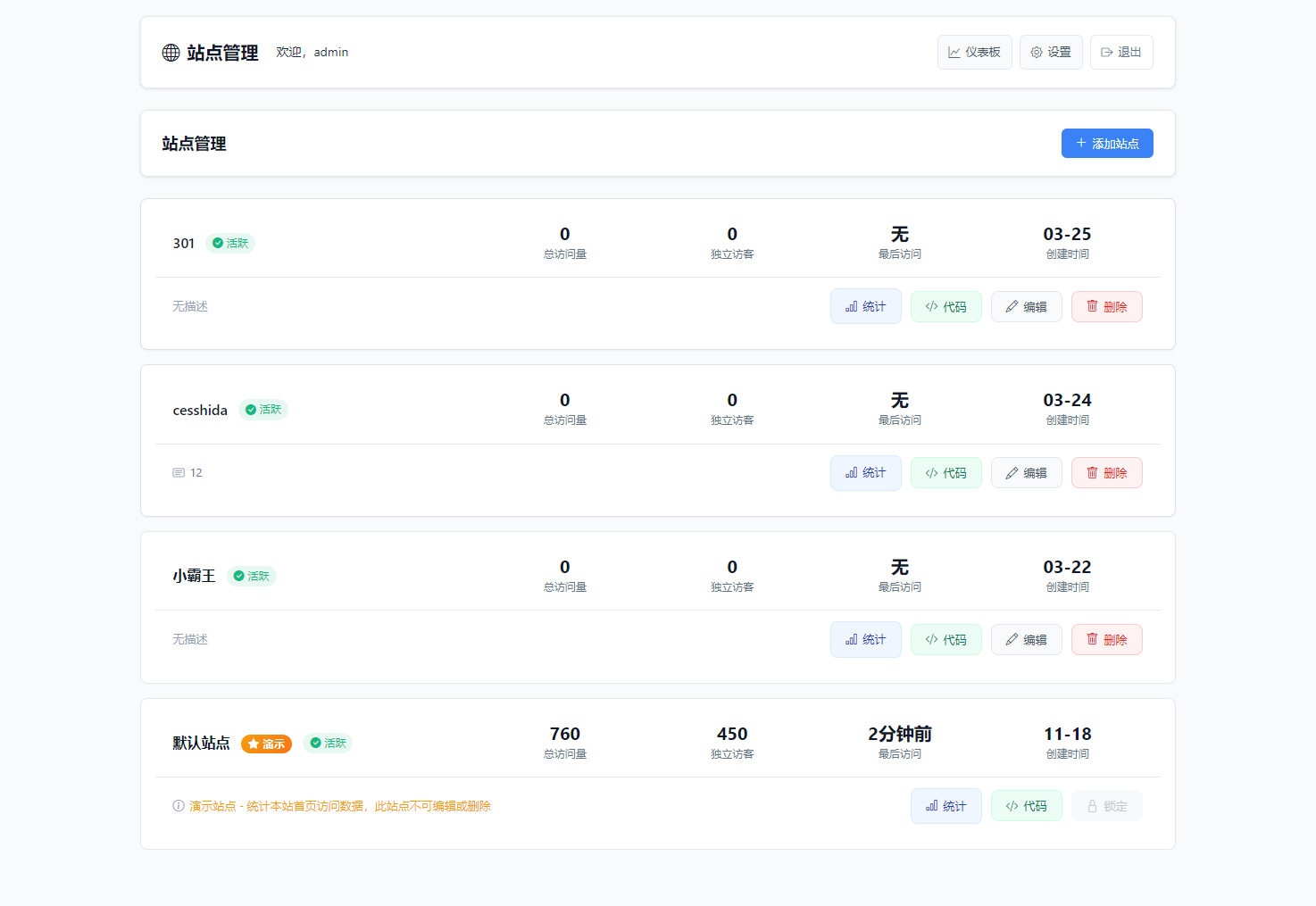Click the 删除 button for 小霸王
Screen dimensions: 1316x906
pyautogui.click(x=1106, y=639)
